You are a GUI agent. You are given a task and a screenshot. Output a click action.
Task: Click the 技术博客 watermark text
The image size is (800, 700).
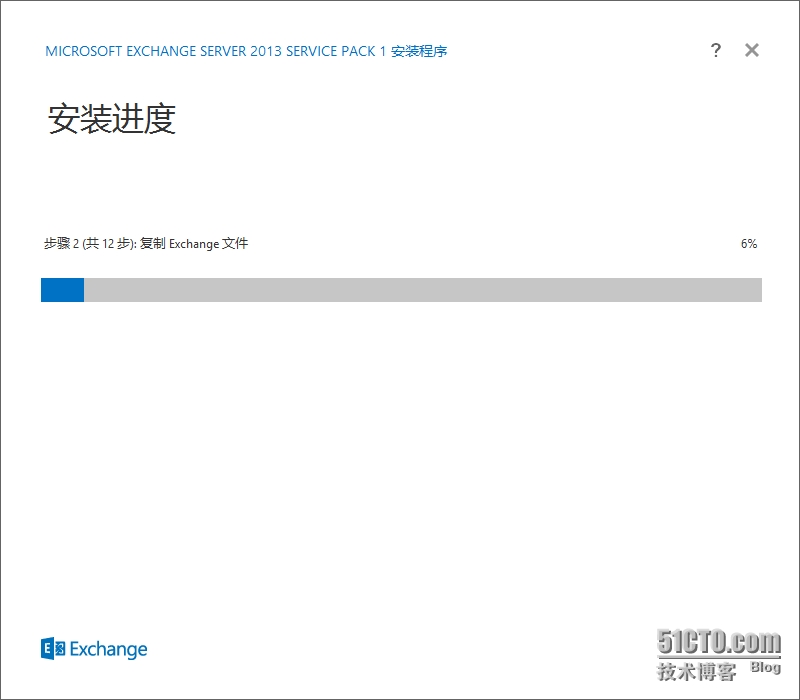tap(696, 670)
